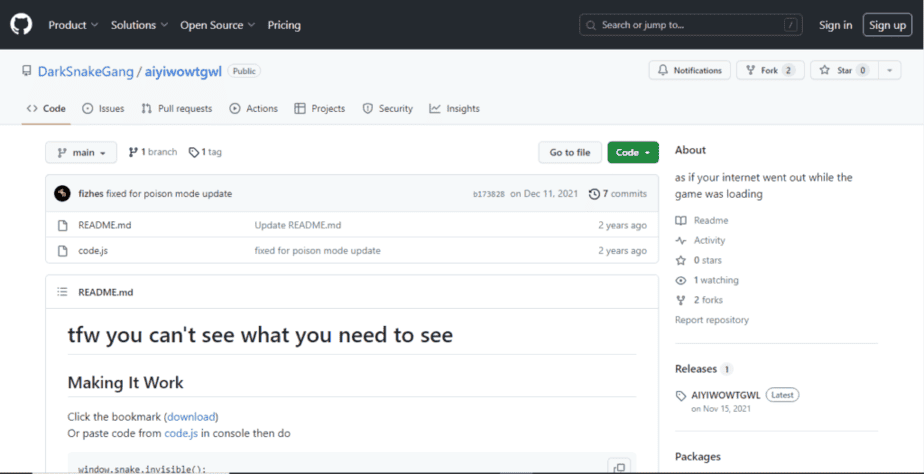Open the star lists dropdown arrow
924x474 pixels.
coord(890,70)
